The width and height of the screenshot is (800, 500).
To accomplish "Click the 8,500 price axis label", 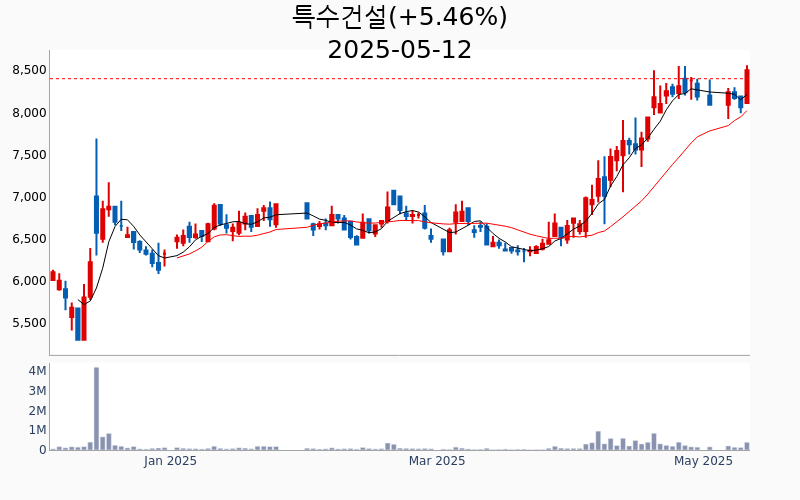I will click(x=29, y=70).
